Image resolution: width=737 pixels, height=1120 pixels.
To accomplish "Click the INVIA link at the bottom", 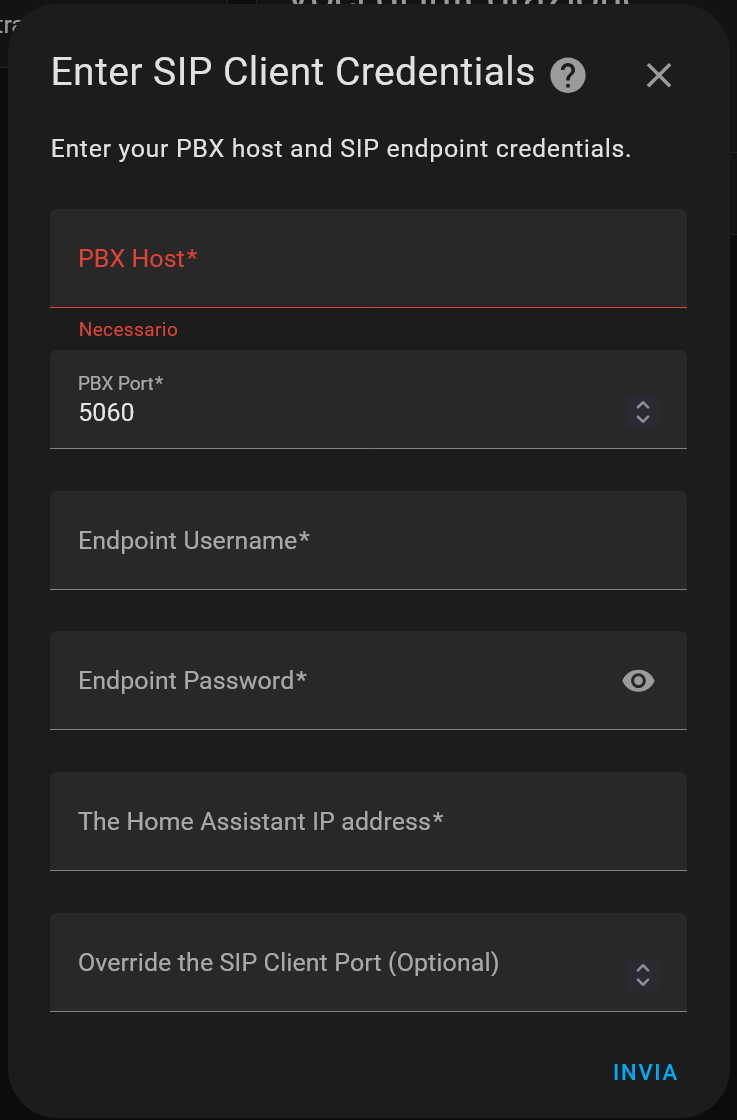I will coord(645,1072).
